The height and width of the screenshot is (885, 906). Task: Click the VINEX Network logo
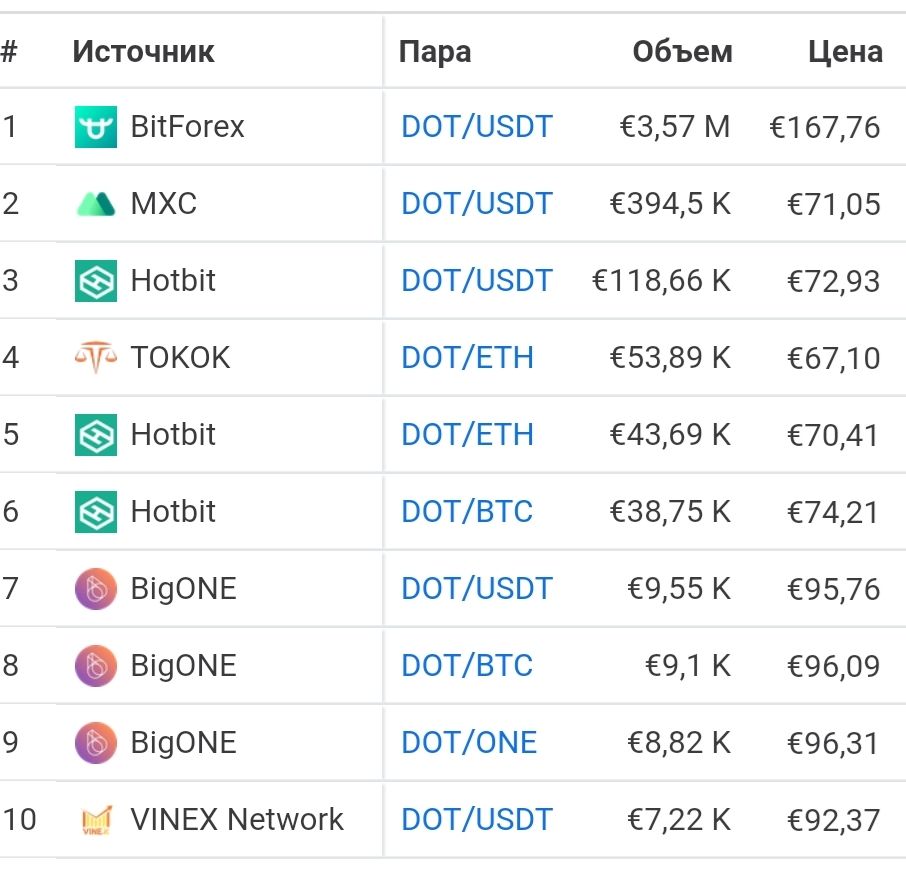tap(96, 820)
